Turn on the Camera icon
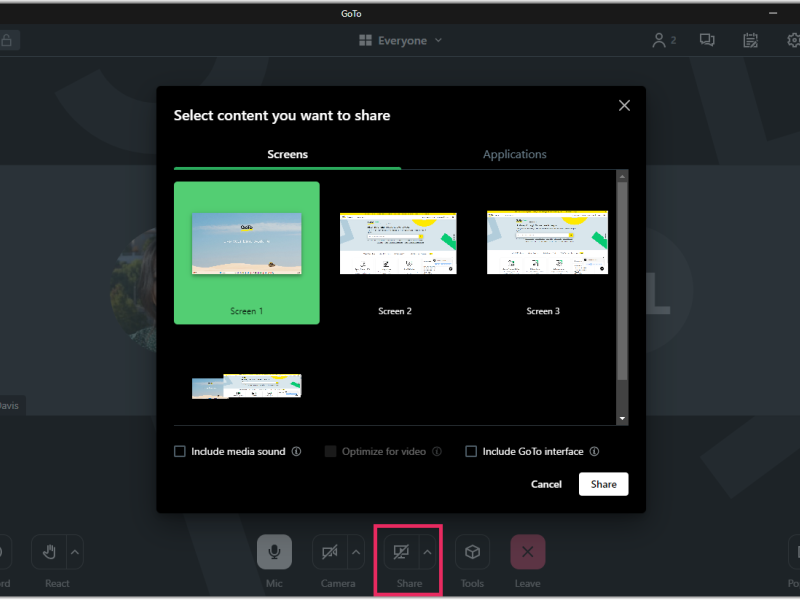This screenshot has height=600, width=800. pyautogui.click(x=330, y=552)
